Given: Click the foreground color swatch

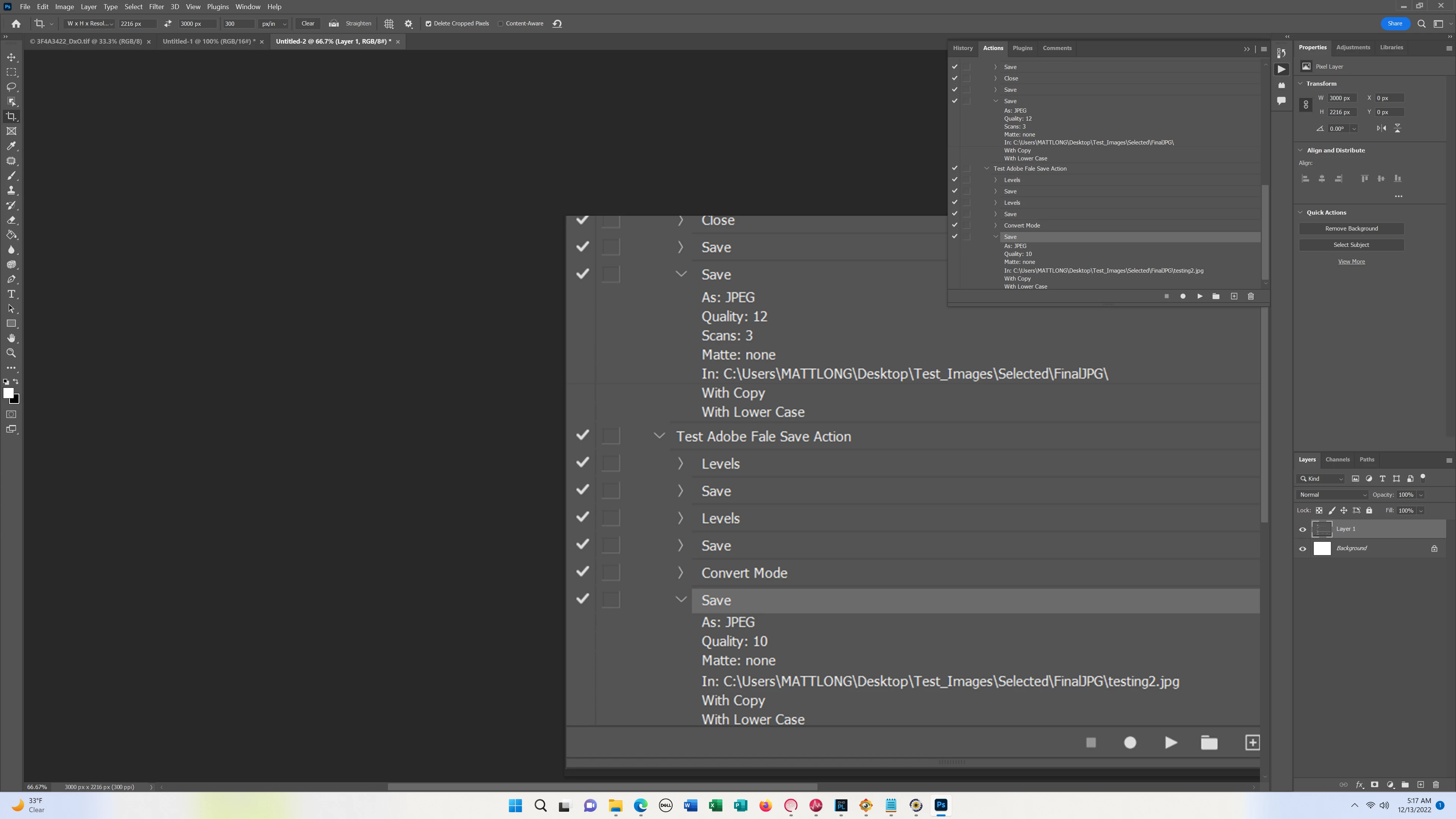Looking at the screenshot, I should click(x=8, y=393).
